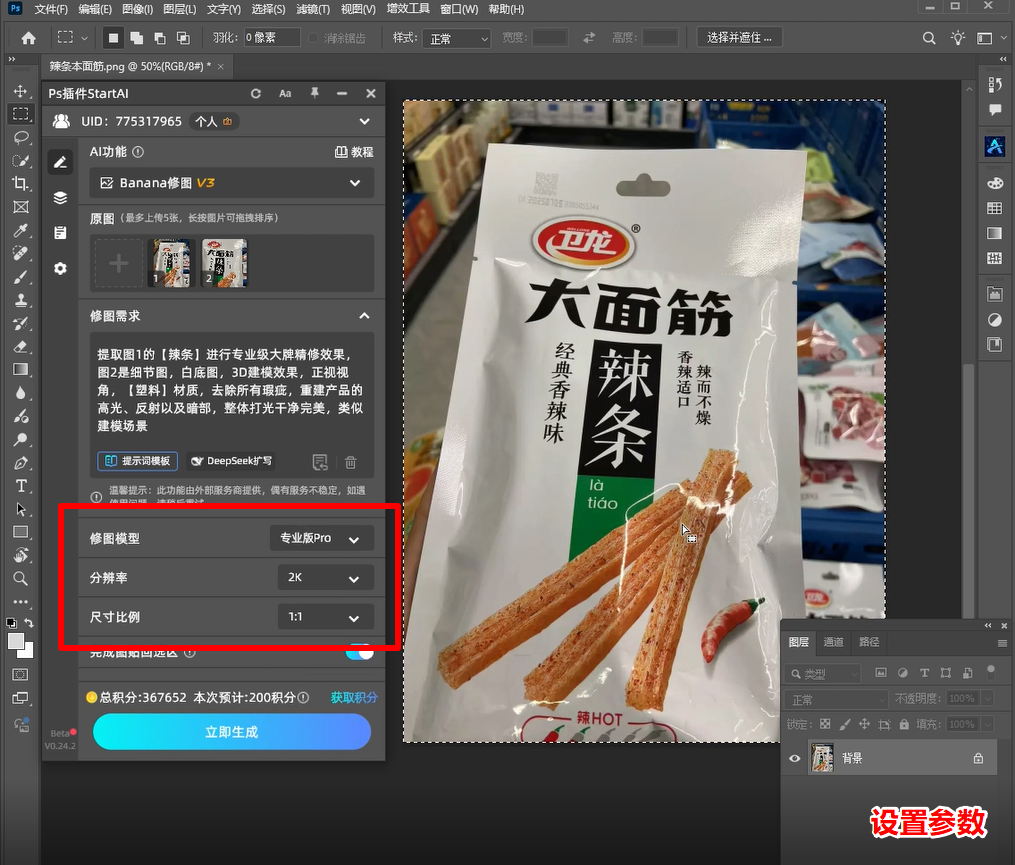This screenshot has height=865, width=1015.
Task: Click the background color swatch
Action: coord(28,652)
